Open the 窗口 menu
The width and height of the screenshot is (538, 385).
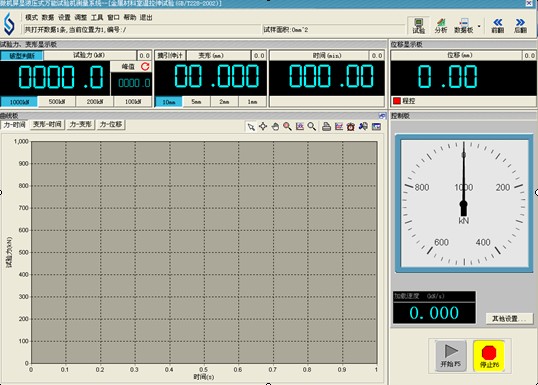(113, 18)
